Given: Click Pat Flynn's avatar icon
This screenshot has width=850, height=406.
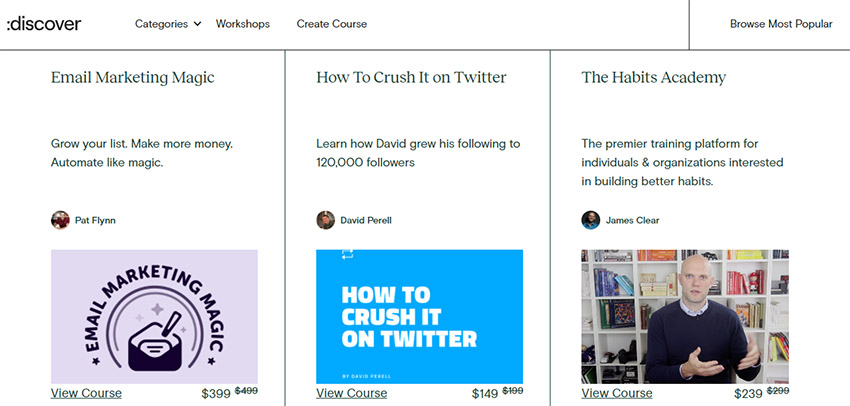Looking at the screenshot, I should click(60, 220).
